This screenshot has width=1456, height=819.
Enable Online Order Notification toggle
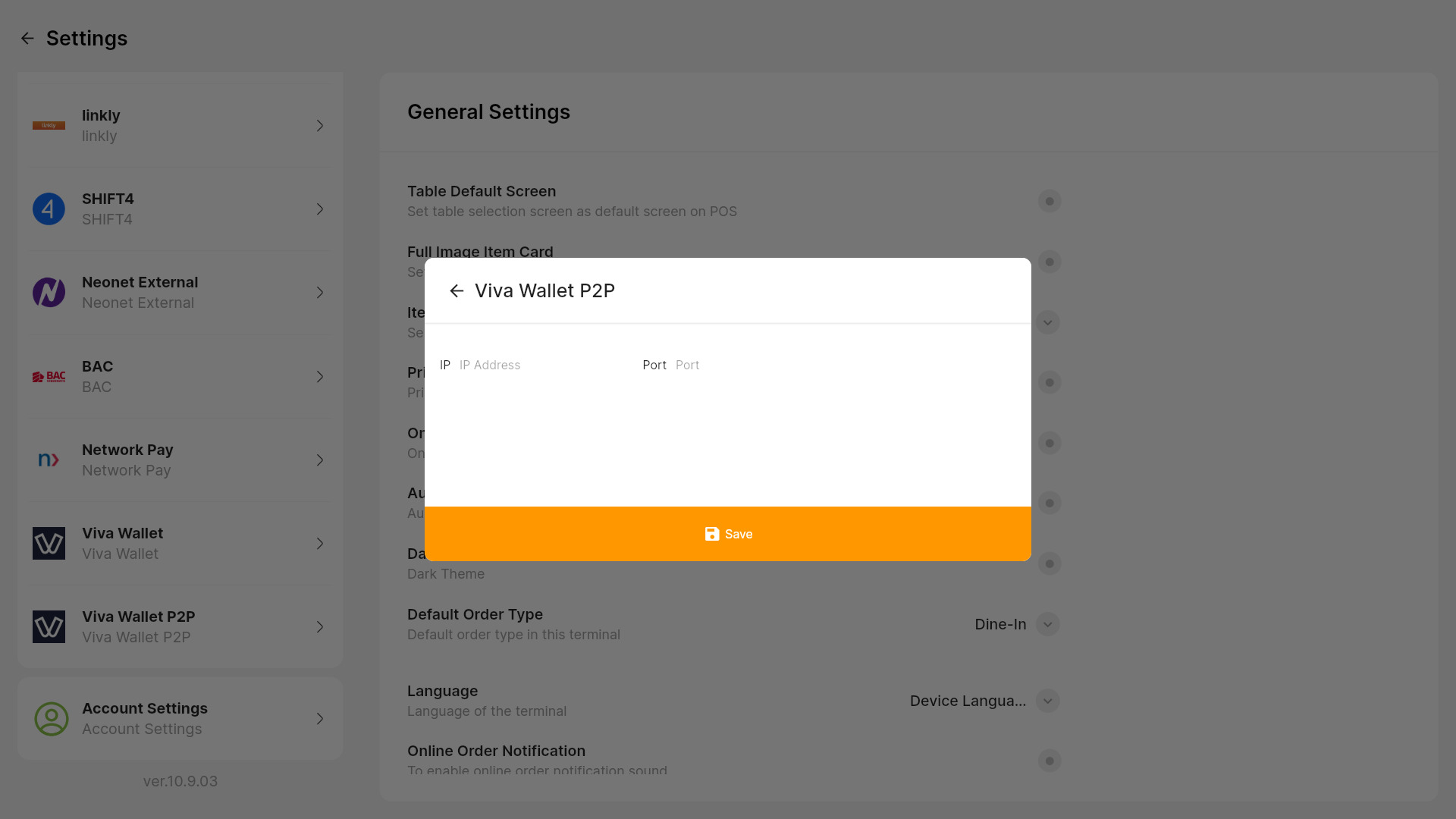coord(1050,761)
